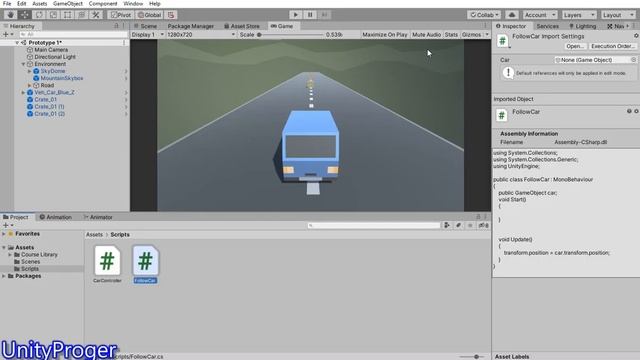Expand the Packages folder
This screenshot has height=360, width=640.
click(x=4, y=276)
